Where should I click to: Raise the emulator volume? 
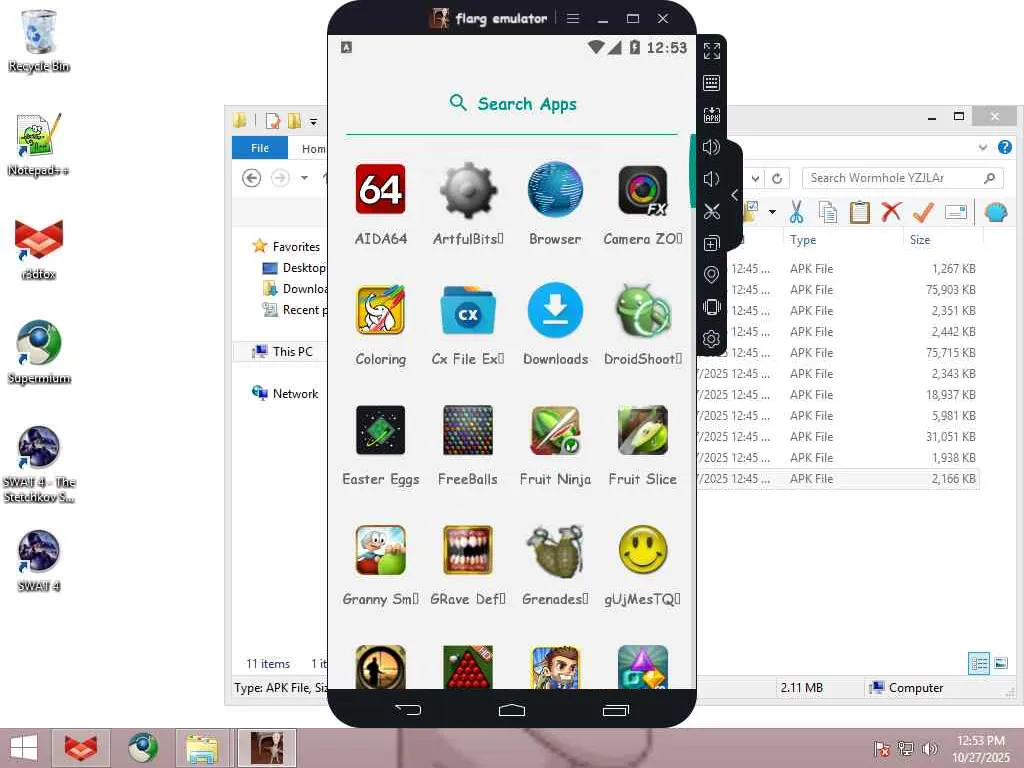click(711, 147)
